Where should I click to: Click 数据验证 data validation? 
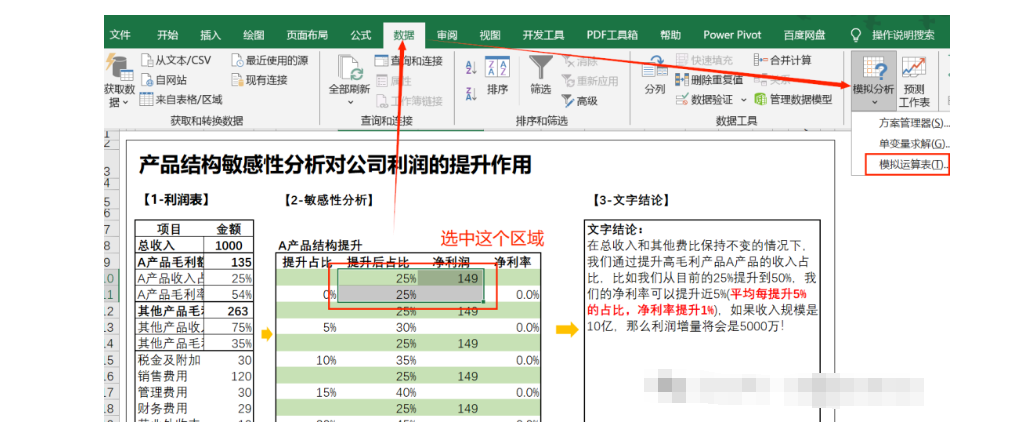704,100
